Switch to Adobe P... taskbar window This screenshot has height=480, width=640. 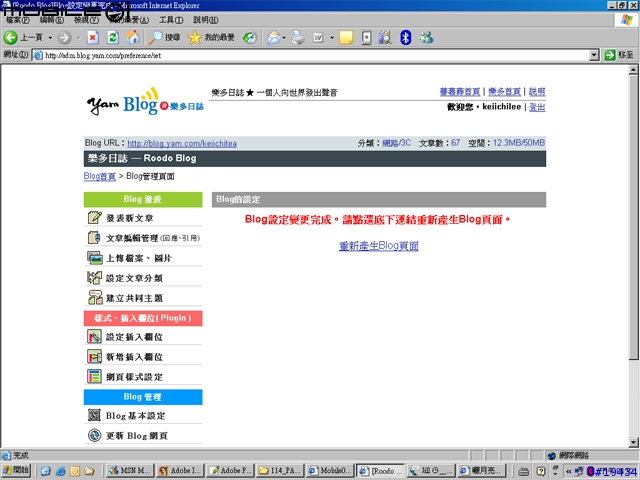[x=231, y=471]
